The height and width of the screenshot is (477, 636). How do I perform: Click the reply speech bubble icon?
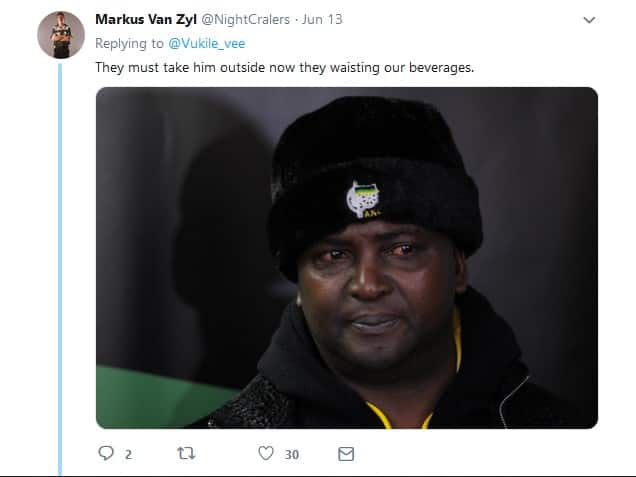point(106,453)
